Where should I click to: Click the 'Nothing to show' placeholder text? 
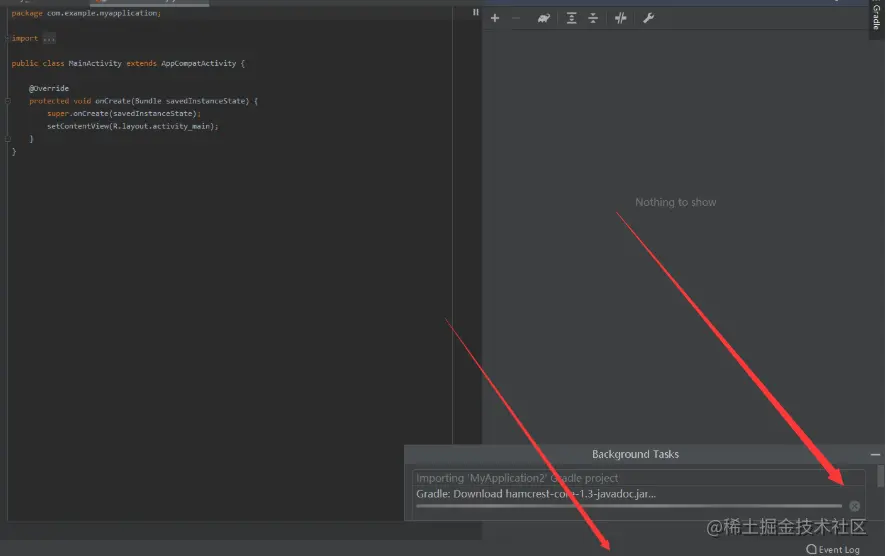point(675,202)
